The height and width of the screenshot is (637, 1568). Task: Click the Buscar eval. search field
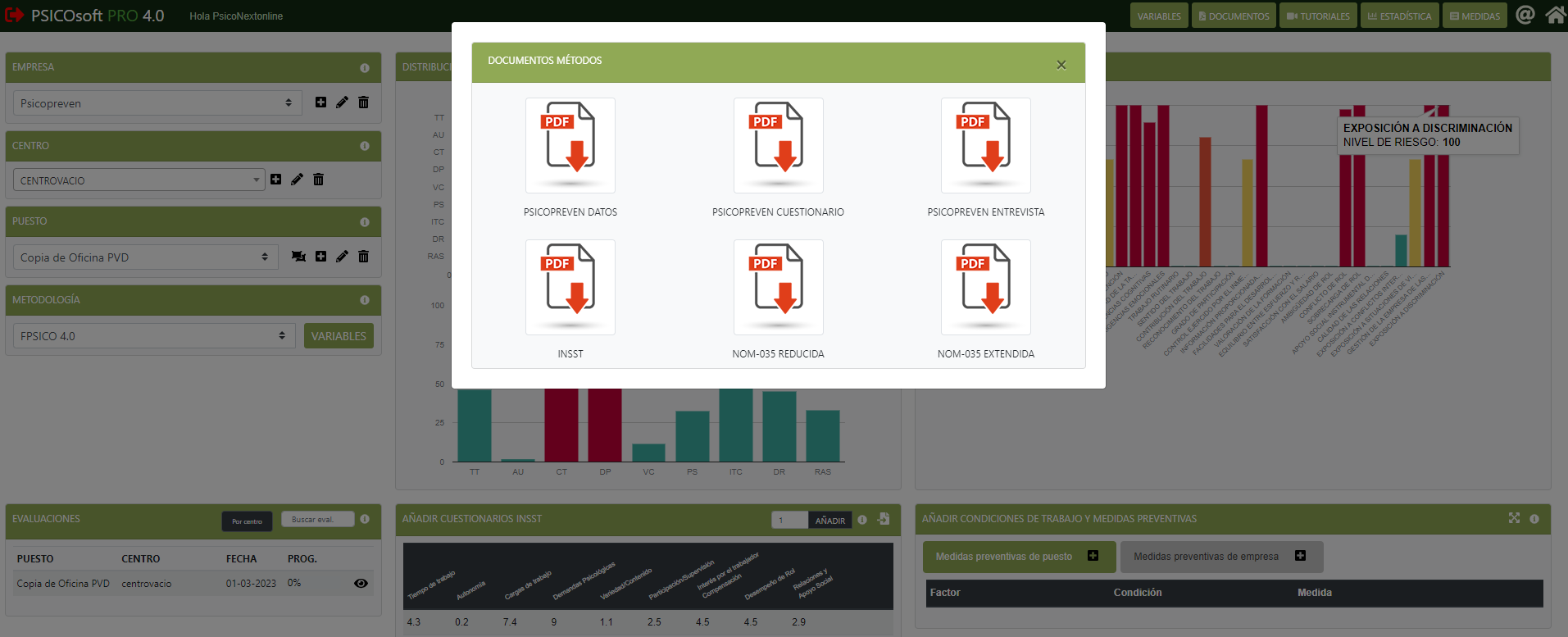pos(318,520)
